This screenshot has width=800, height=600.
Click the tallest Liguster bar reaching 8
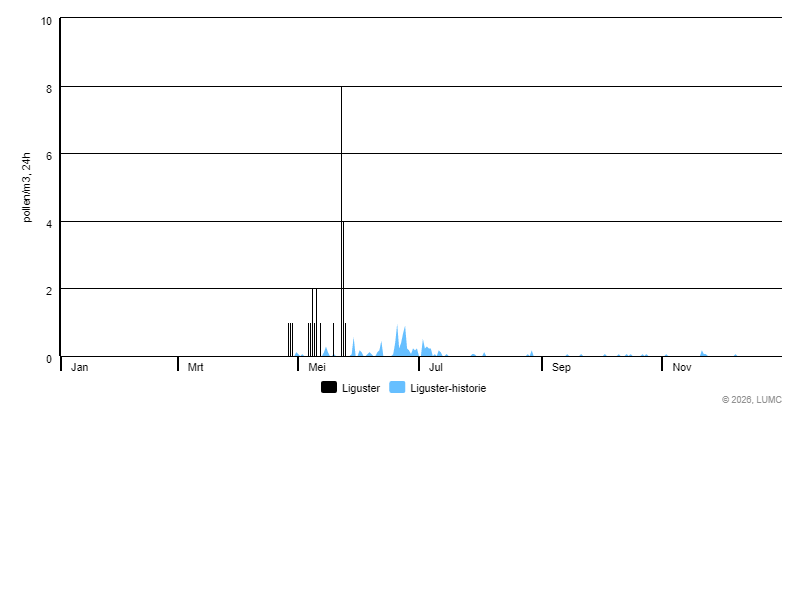pyautogui.click(x=341, y=221)
